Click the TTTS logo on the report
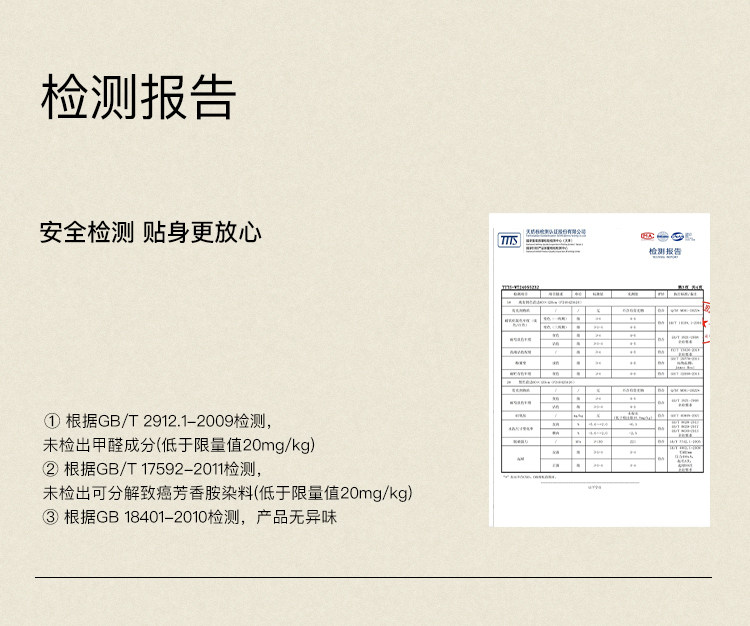750x626 pixels. [x=509, y=240]
